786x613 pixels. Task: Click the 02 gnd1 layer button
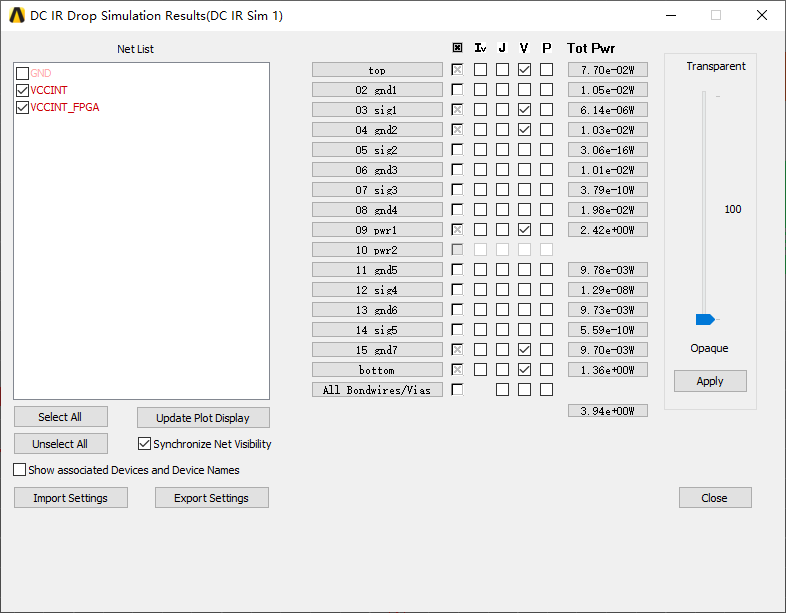tap(377, 90)
